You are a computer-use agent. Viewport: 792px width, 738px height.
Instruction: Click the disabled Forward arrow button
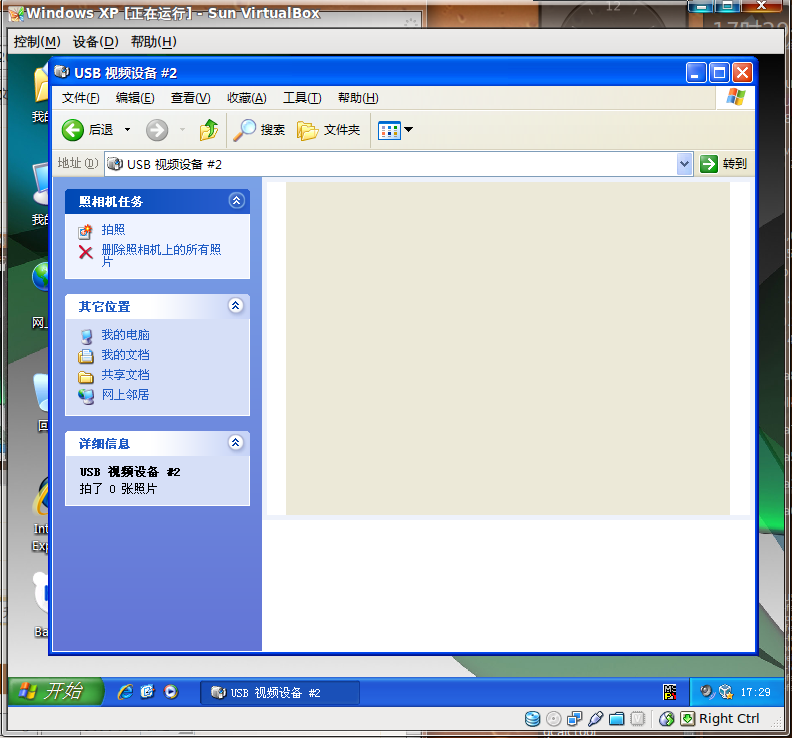(x=157, y=130)
